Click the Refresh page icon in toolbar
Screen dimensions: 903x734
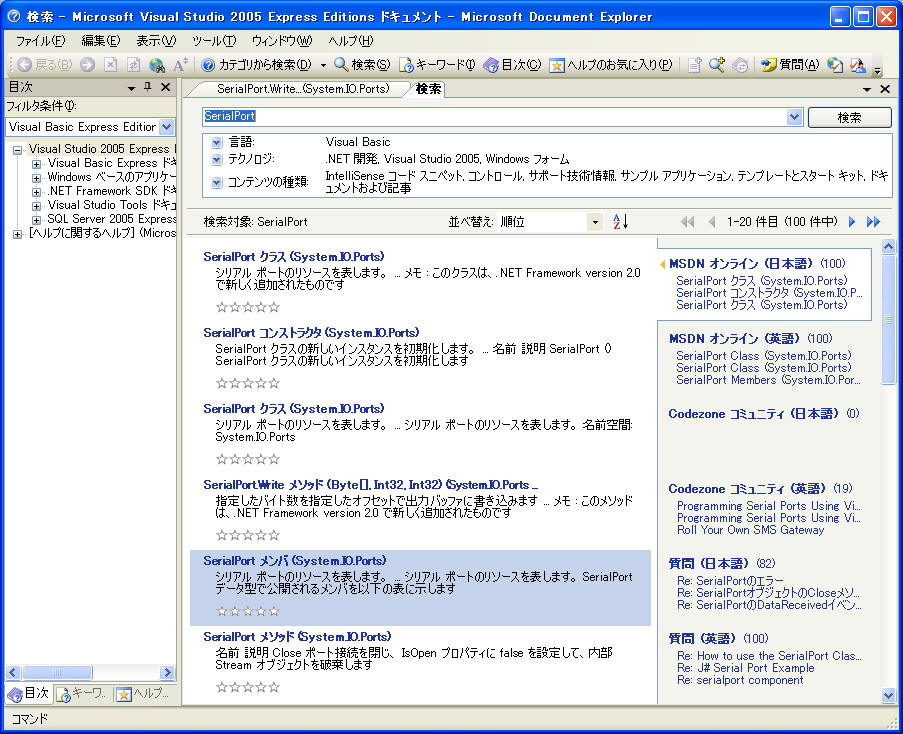134,64
